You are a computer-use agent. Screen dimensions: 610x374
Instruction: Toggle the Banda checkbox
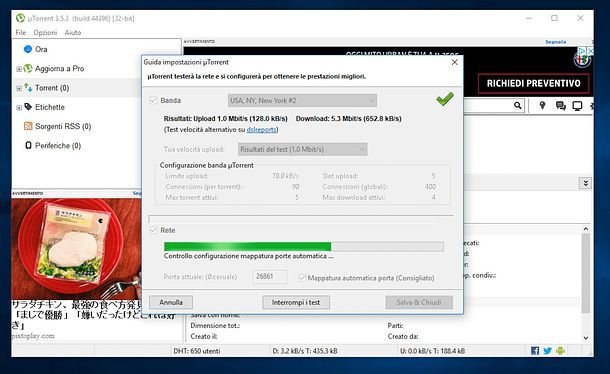[153, 100]
